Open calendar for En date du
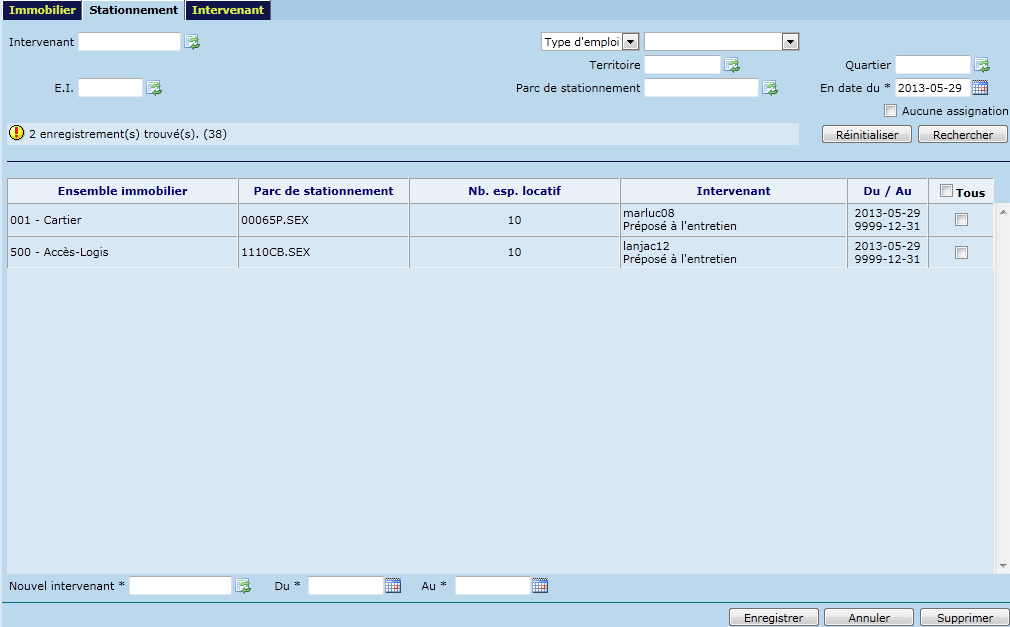 pos(980,88)
